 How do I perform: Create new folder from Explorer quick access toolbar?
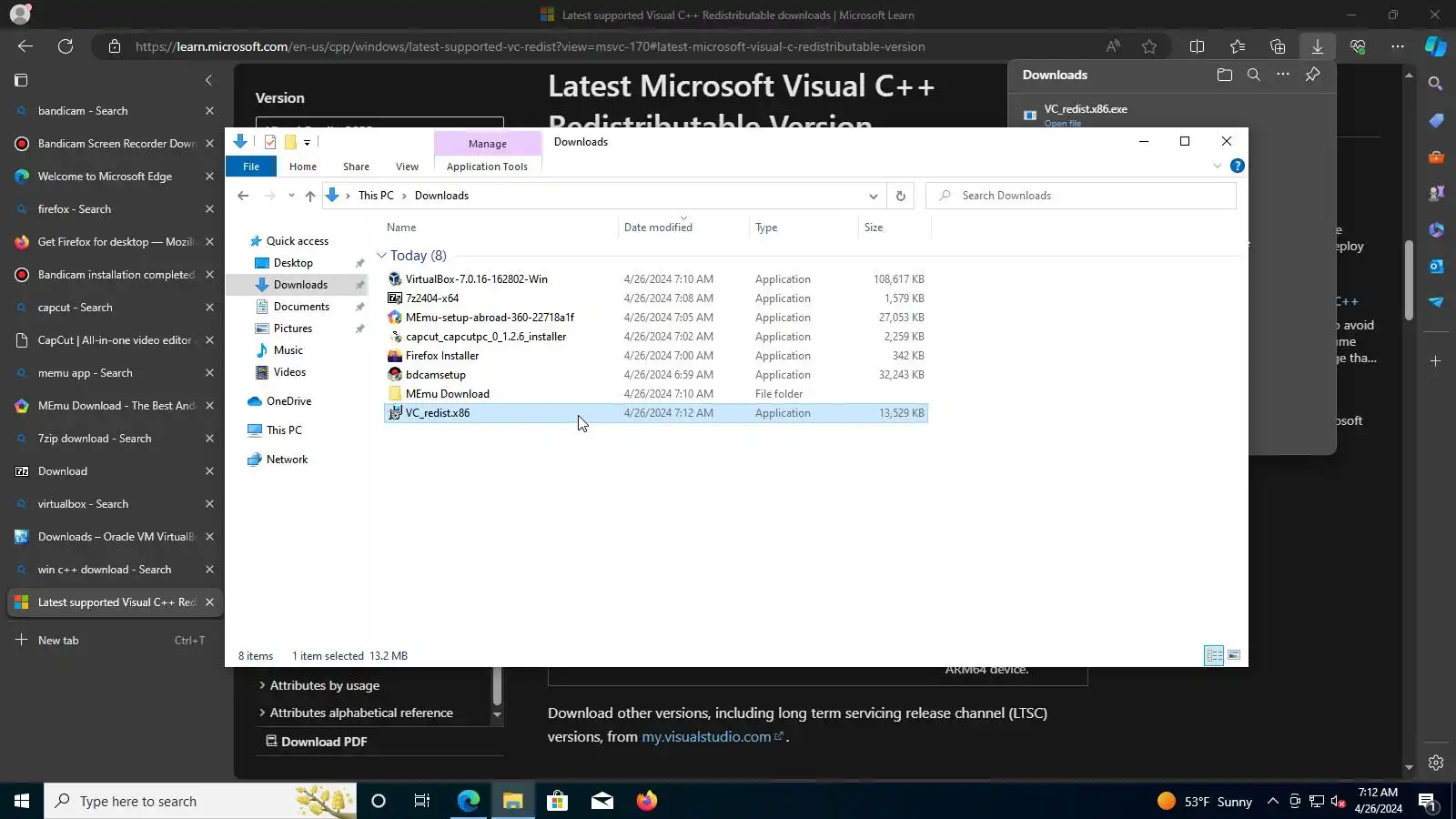point(290,142)
